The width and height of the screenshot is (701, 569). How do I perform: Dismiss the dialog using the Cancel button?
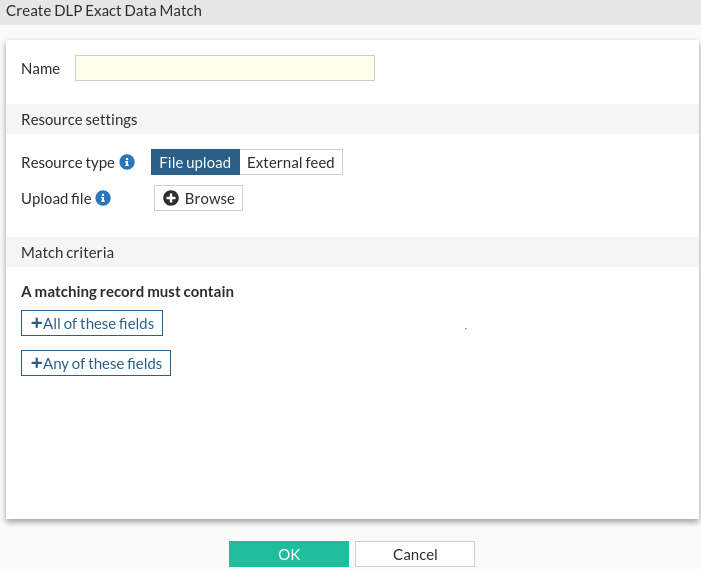[x=414, y=554]
